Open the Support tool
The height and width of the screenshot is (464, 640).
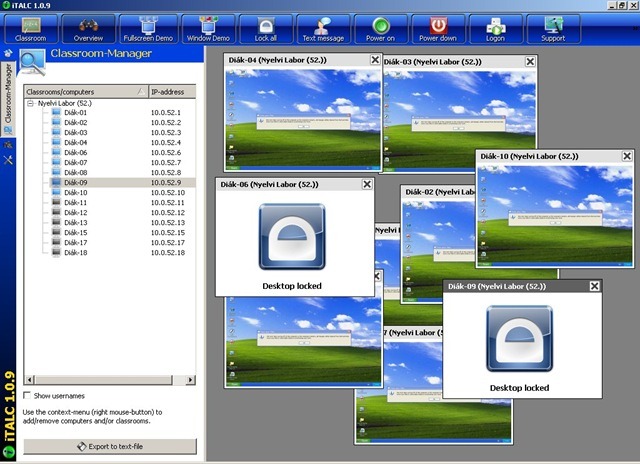click(x=553, y=27)
